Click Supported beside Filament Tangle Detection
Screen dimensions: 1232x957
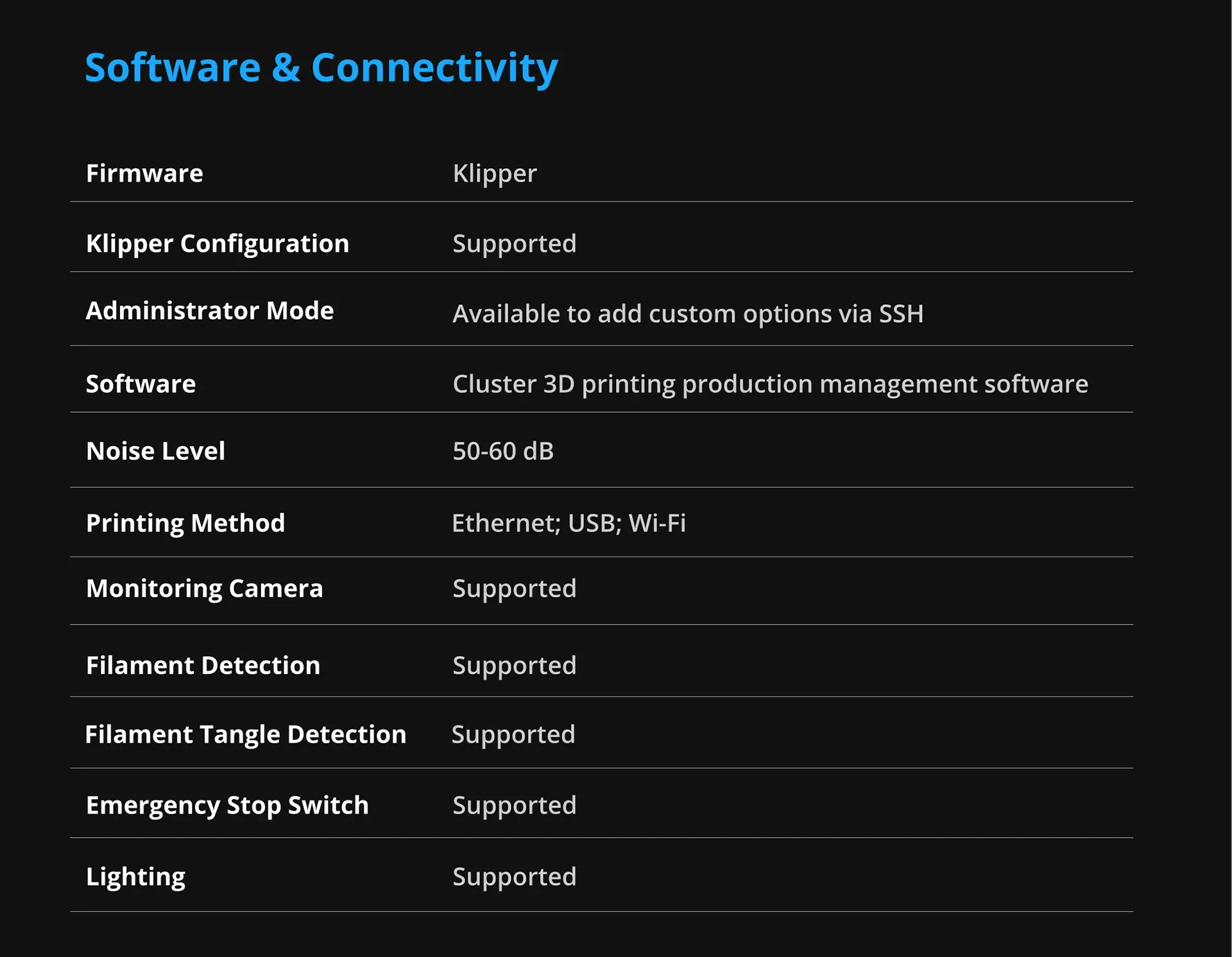click(513, 734)
